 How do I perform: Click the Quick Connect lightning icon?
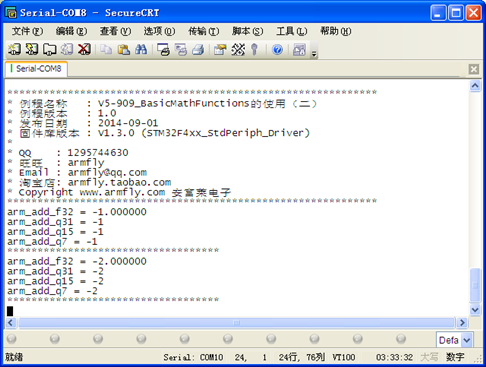coord(32,50)
